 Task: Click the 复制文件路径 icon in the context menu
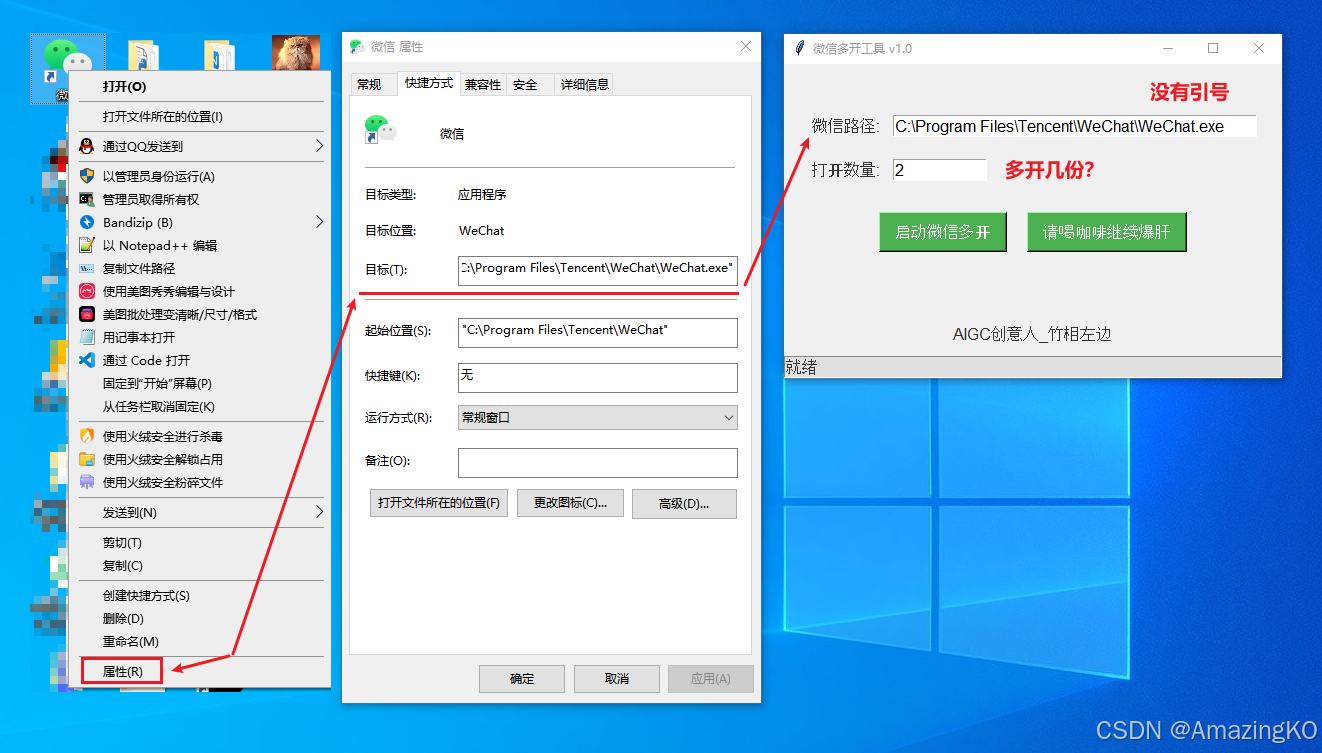pos(87,268)
